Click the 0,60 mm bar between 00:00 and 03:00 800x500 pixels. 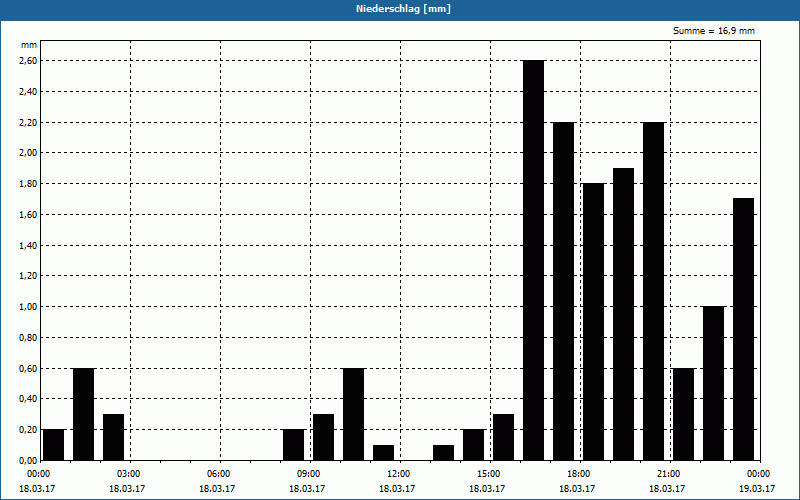(x=84, y=414)
